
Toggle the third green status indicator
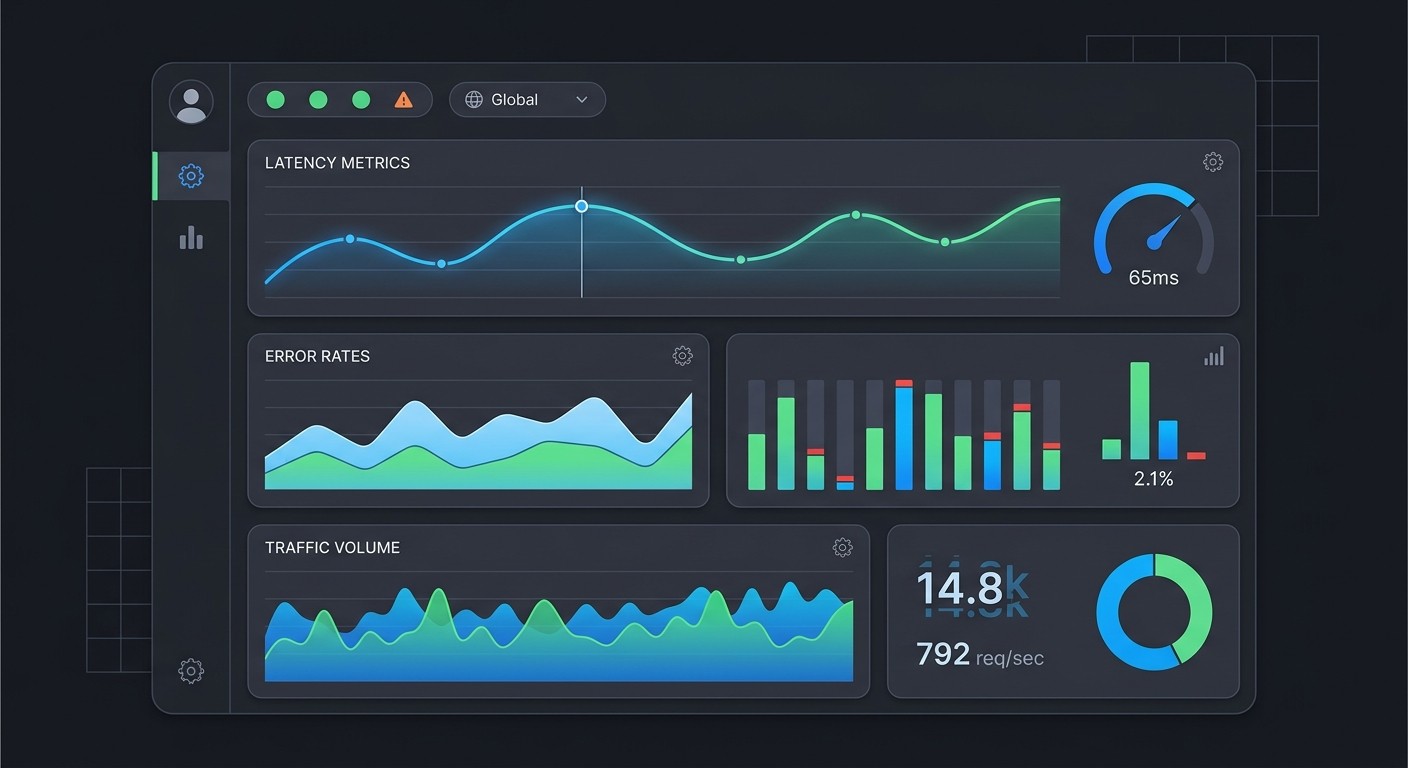point(361,99)
